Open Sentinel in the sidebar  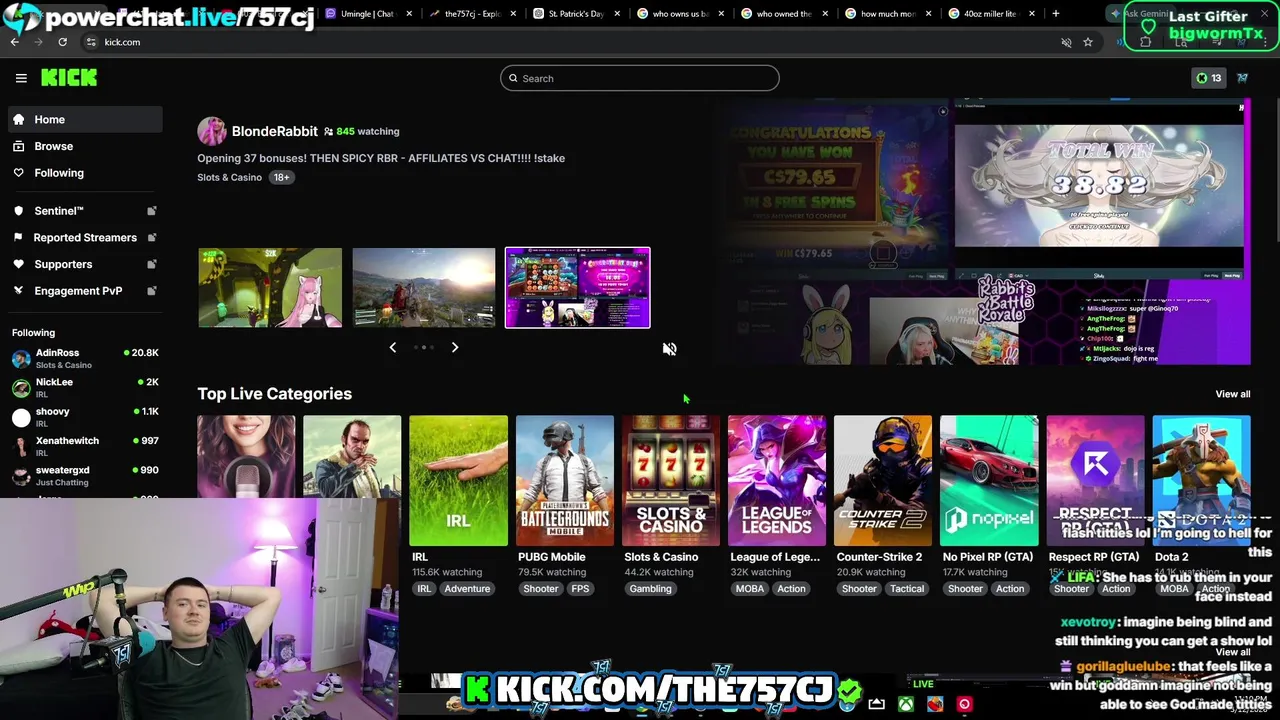85,211
